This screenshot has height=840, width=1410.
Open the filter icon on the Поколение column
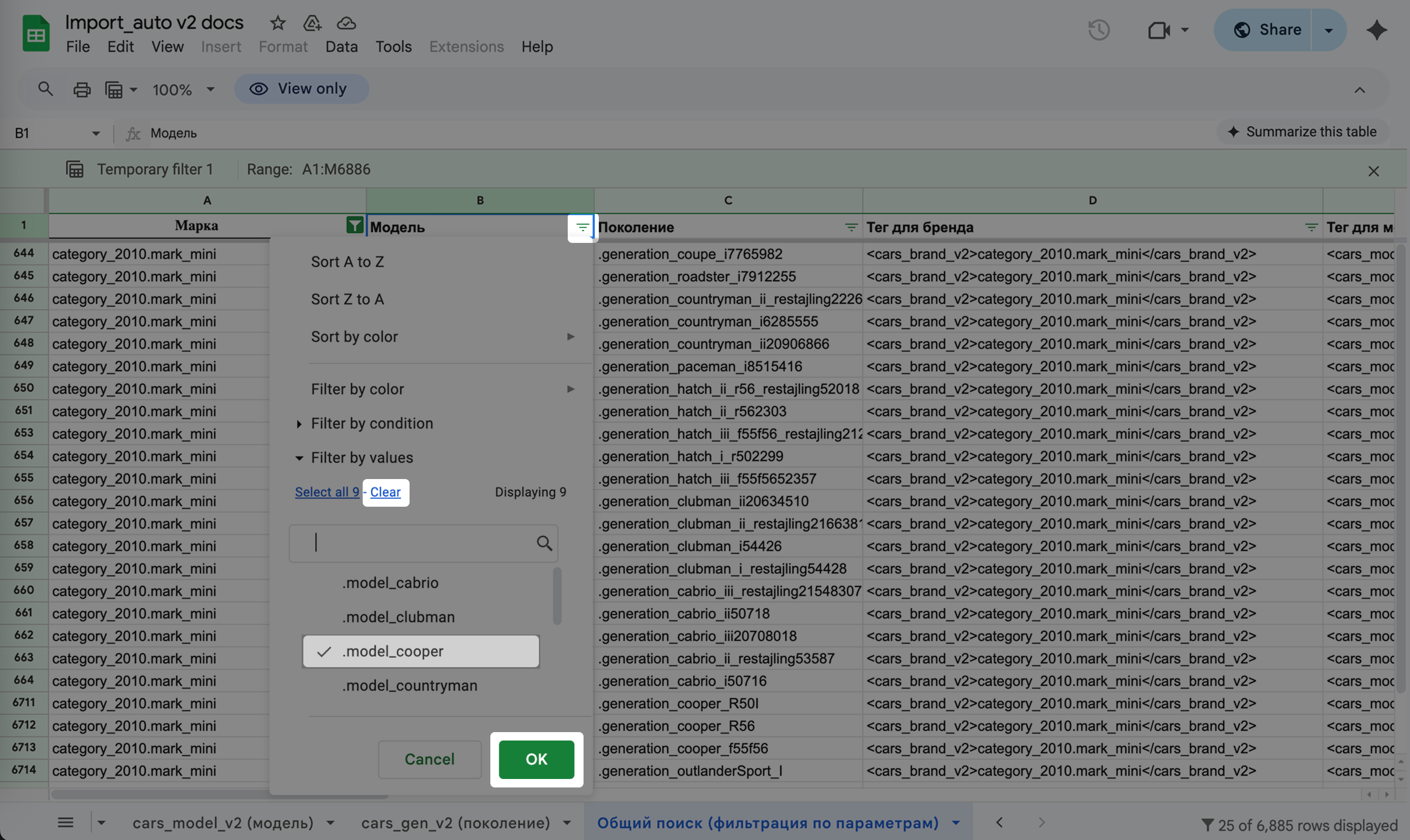click(x=850, y=228)
